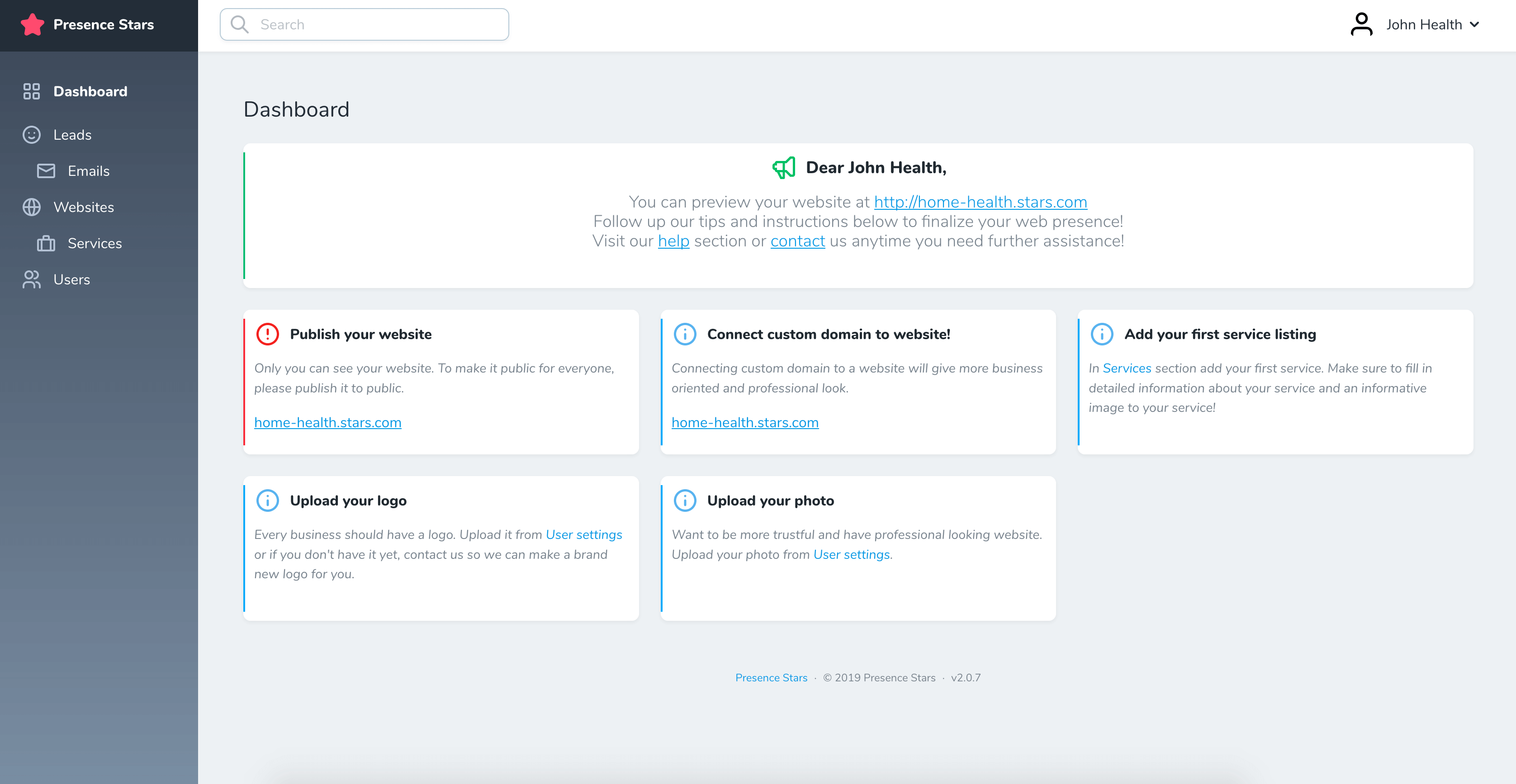This screenshot has width=1516, height=784.
Task: Click the user profile icon
Action: point(1361,25)
